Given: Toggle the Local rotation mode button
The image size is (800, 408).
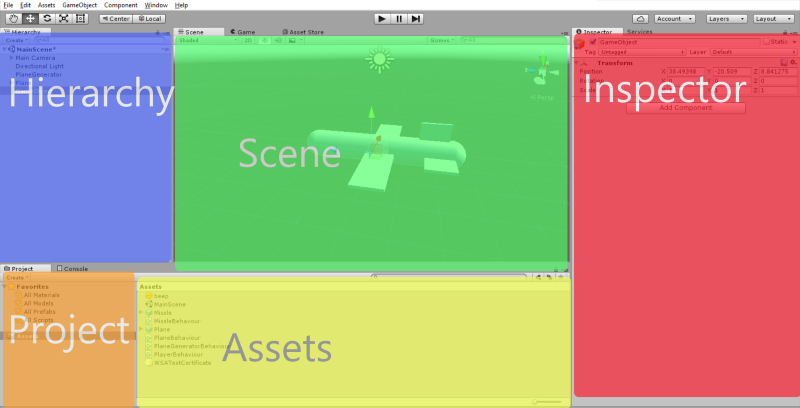Looking at the screenshot, I should pos(149,19).
